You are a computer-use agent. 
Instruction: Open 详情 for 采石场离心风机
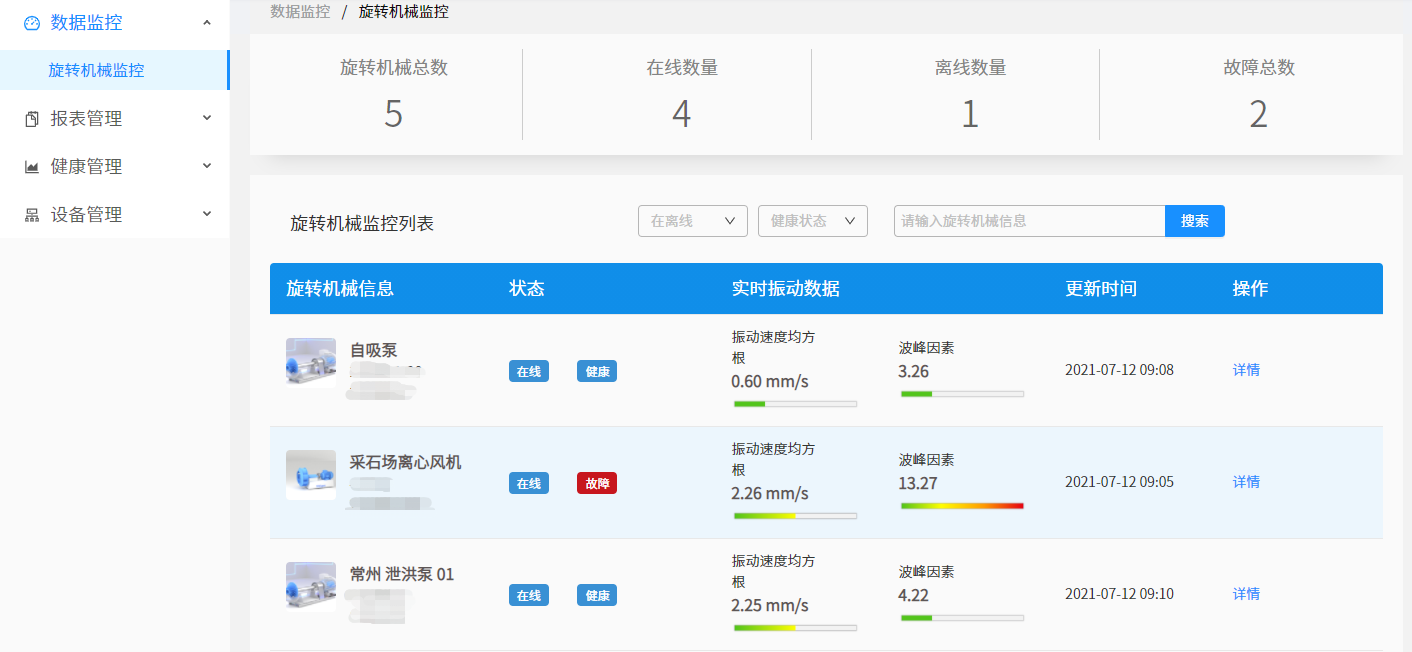click(1246, 482)
